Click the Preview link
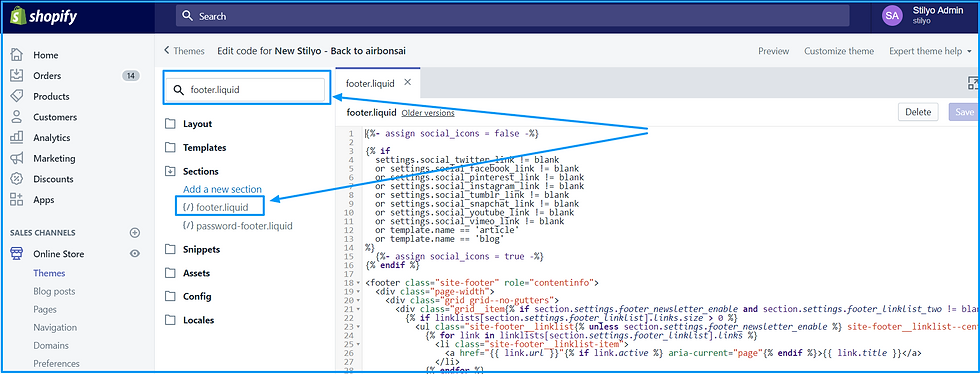Screen dimensions: 980x374 click(x=774, y=51)
